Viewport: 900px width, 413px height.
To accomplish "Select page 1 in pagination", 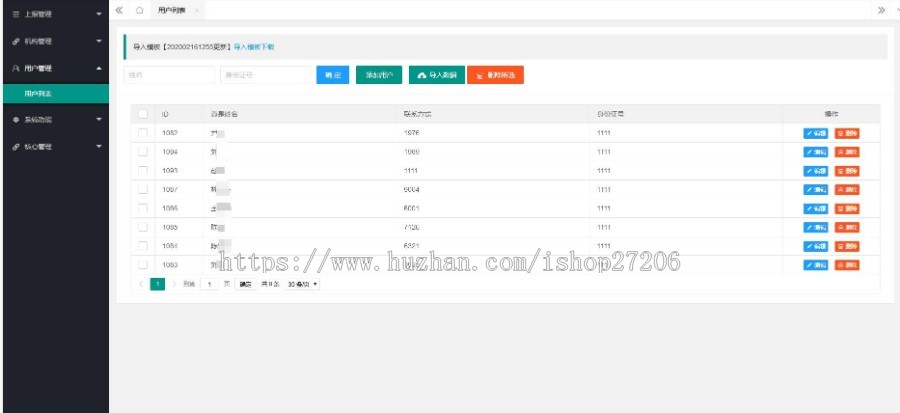I will pyautogui.click(x=157, y=284).
